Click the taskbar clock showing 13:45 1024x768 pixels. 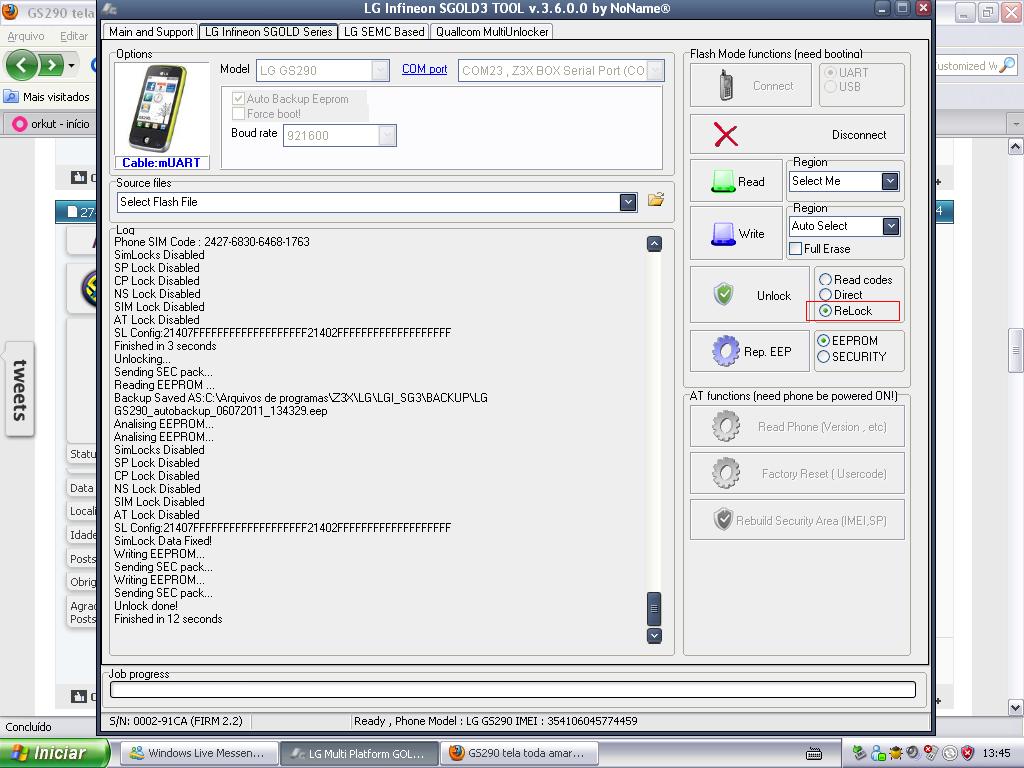click(996, 753)
